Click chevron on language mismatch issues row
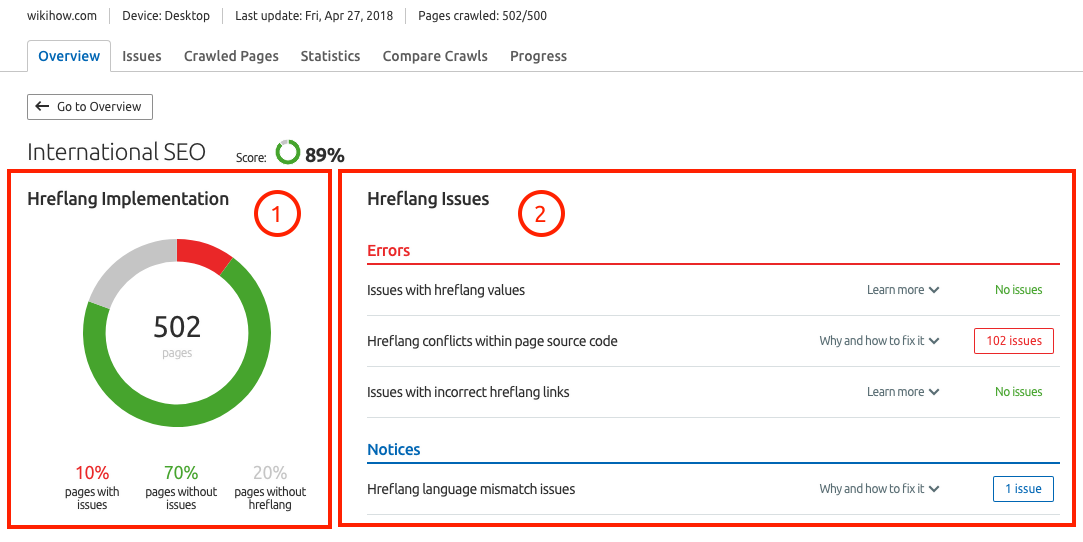 (x=934, y=489)
